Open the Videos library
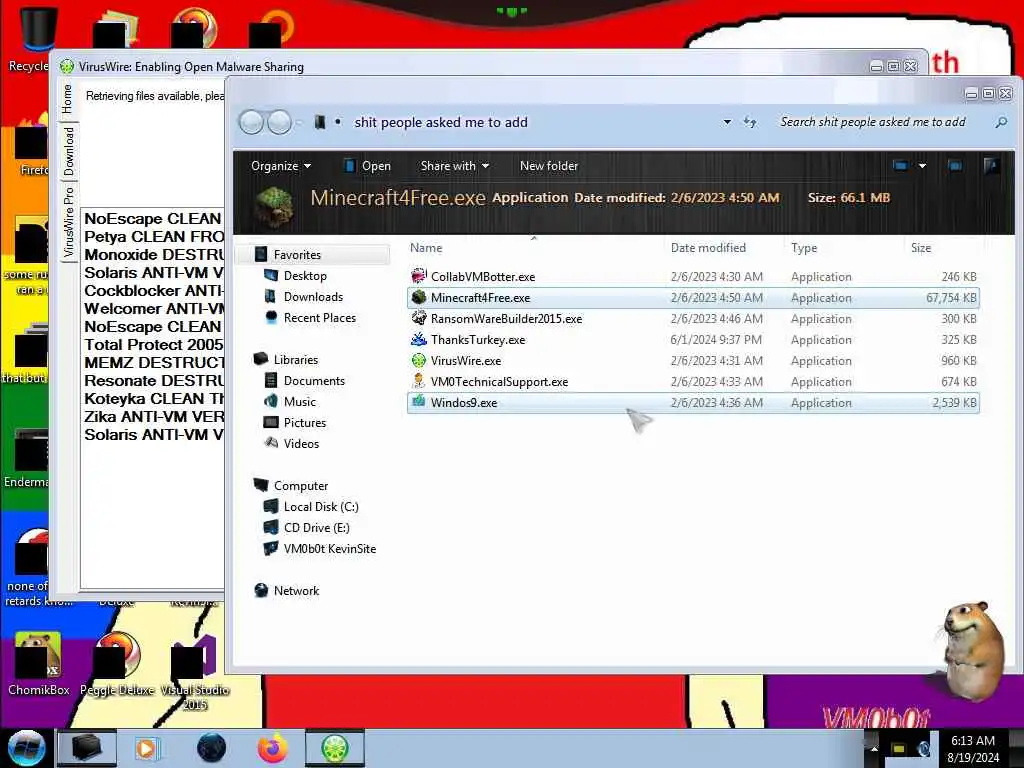1024x768 pixels. tap(301, 443)
